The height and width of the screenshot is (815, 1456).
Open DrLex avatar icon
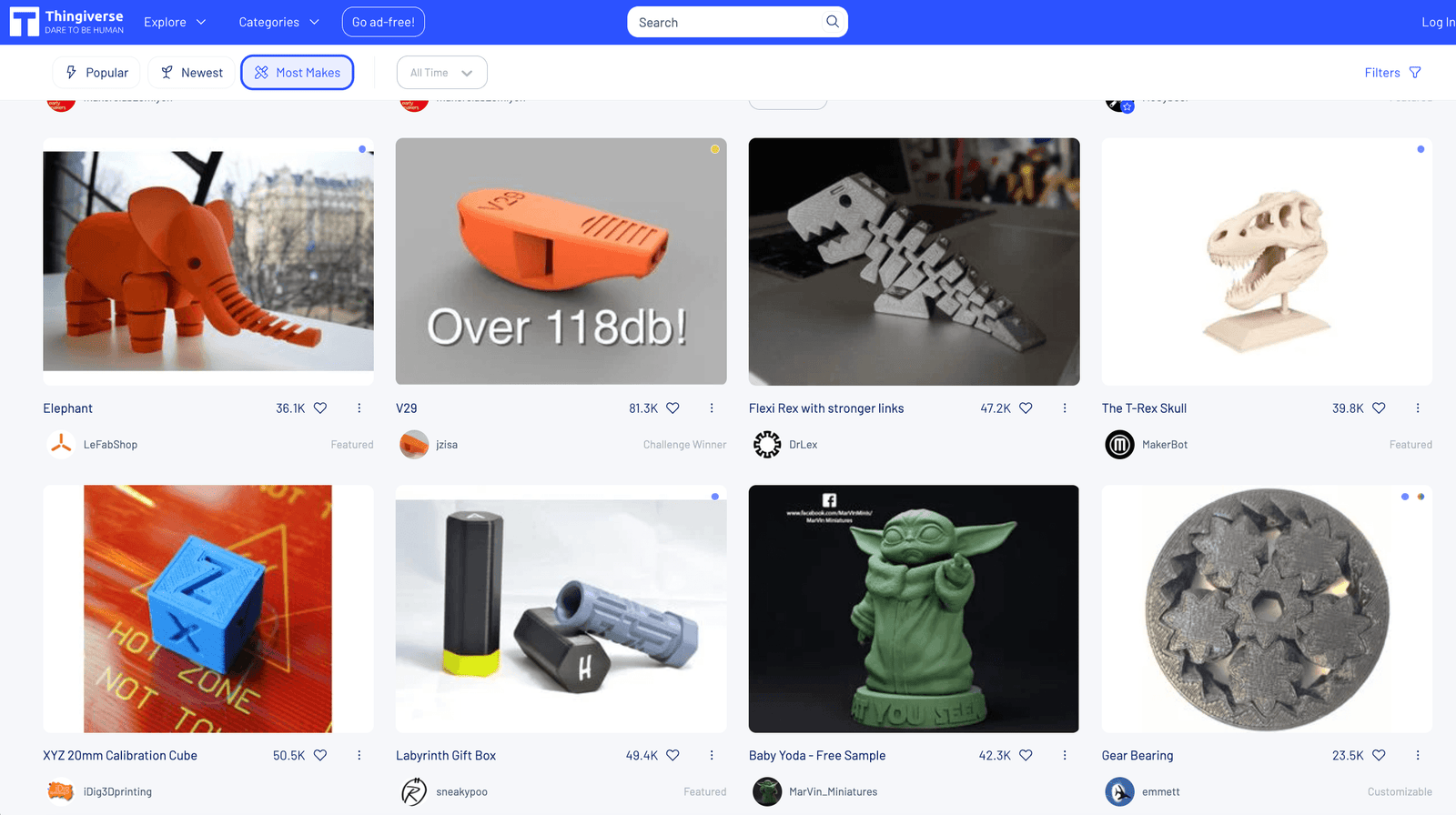tap(767, 445)
